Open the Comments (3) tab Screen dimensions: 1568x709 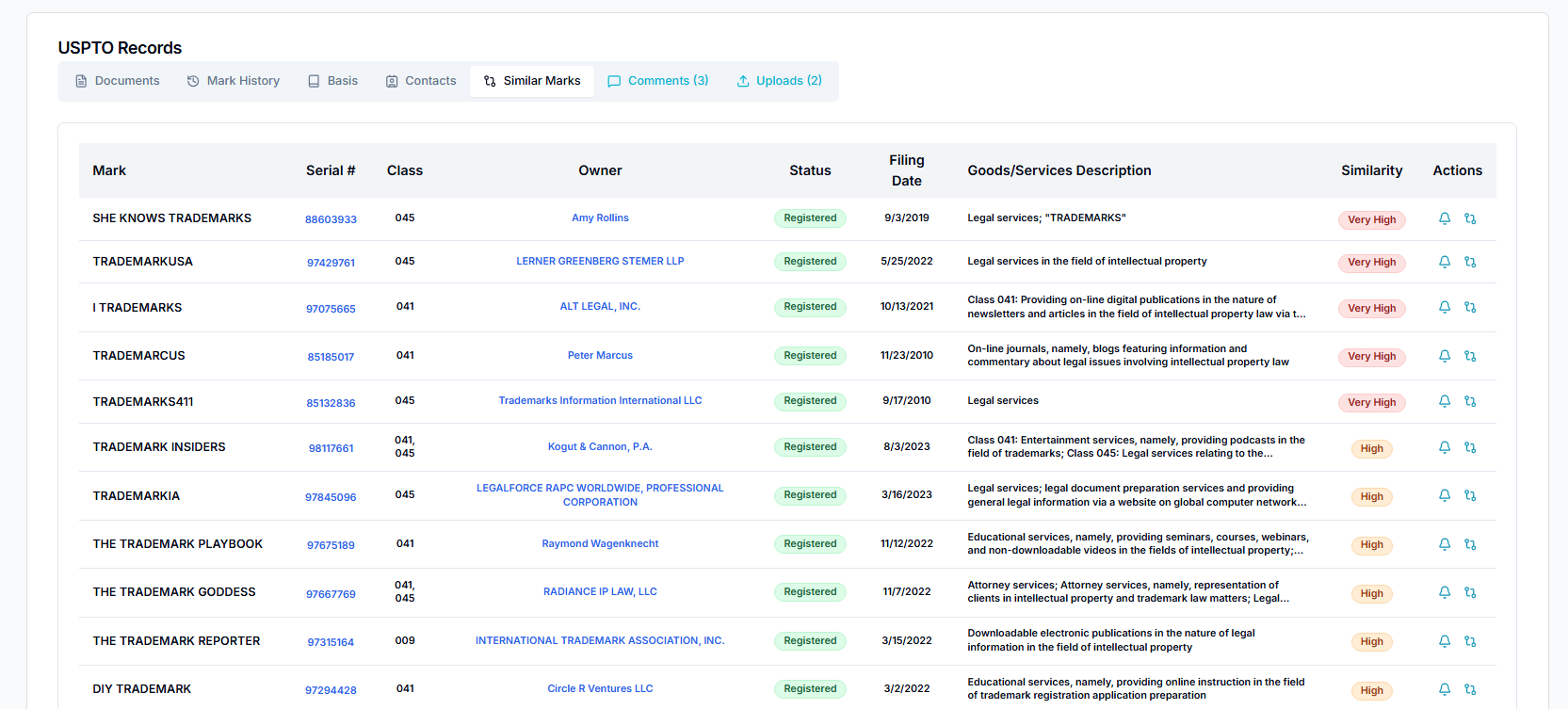click(x=658, y=81)
